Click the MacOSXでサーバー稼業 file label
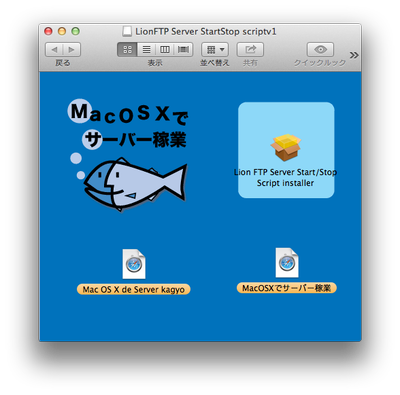 click(287, 288)
